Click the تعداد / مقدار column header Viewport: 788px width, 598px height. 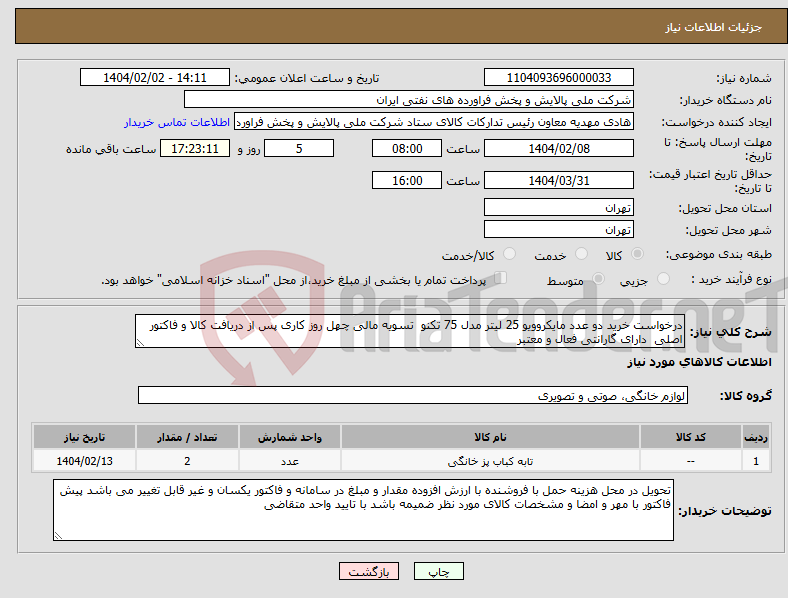tap(187, 437)
